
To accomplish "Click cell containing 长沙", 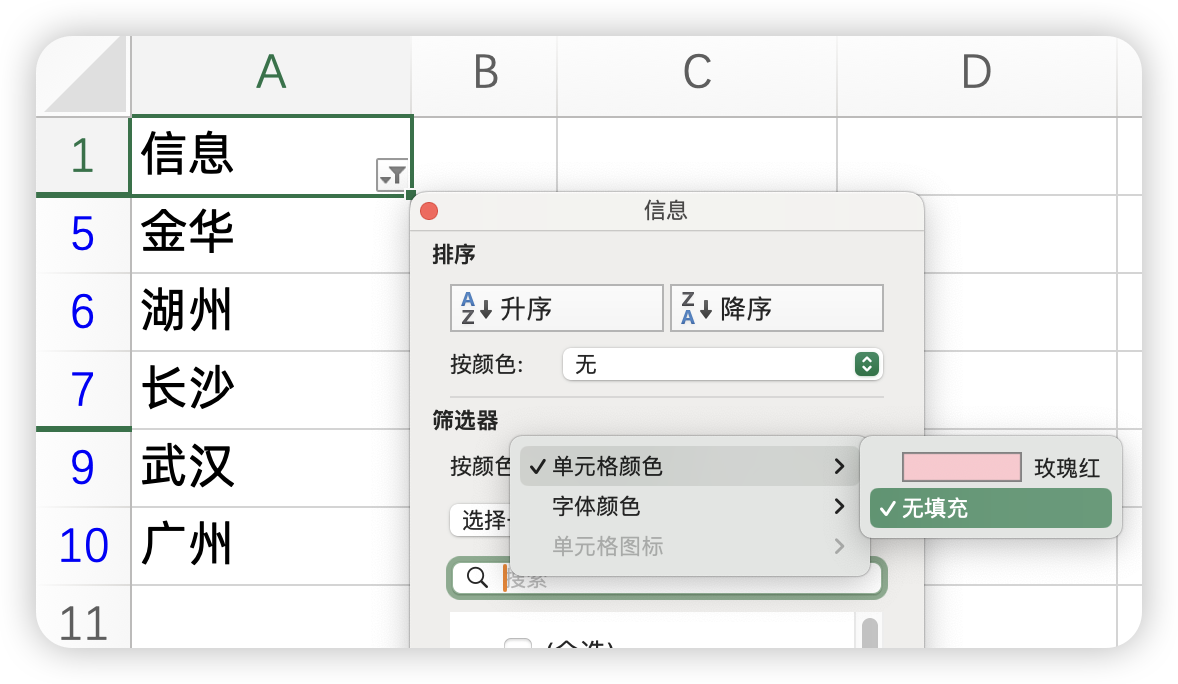I will click(271, 390).
